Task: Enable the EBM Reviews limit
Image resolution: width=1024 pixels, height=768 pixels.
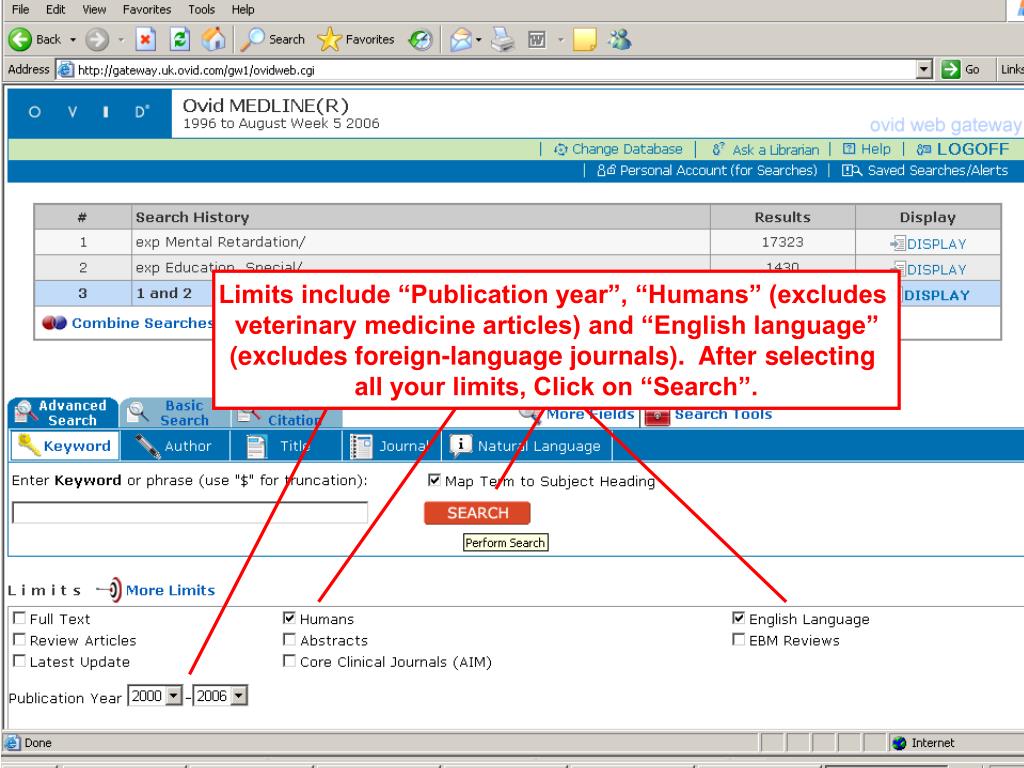Action: pos(739,639)
